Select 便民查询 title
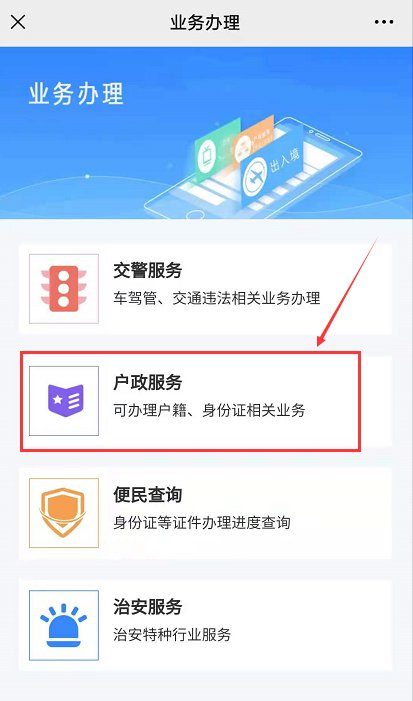 point(148,495)
